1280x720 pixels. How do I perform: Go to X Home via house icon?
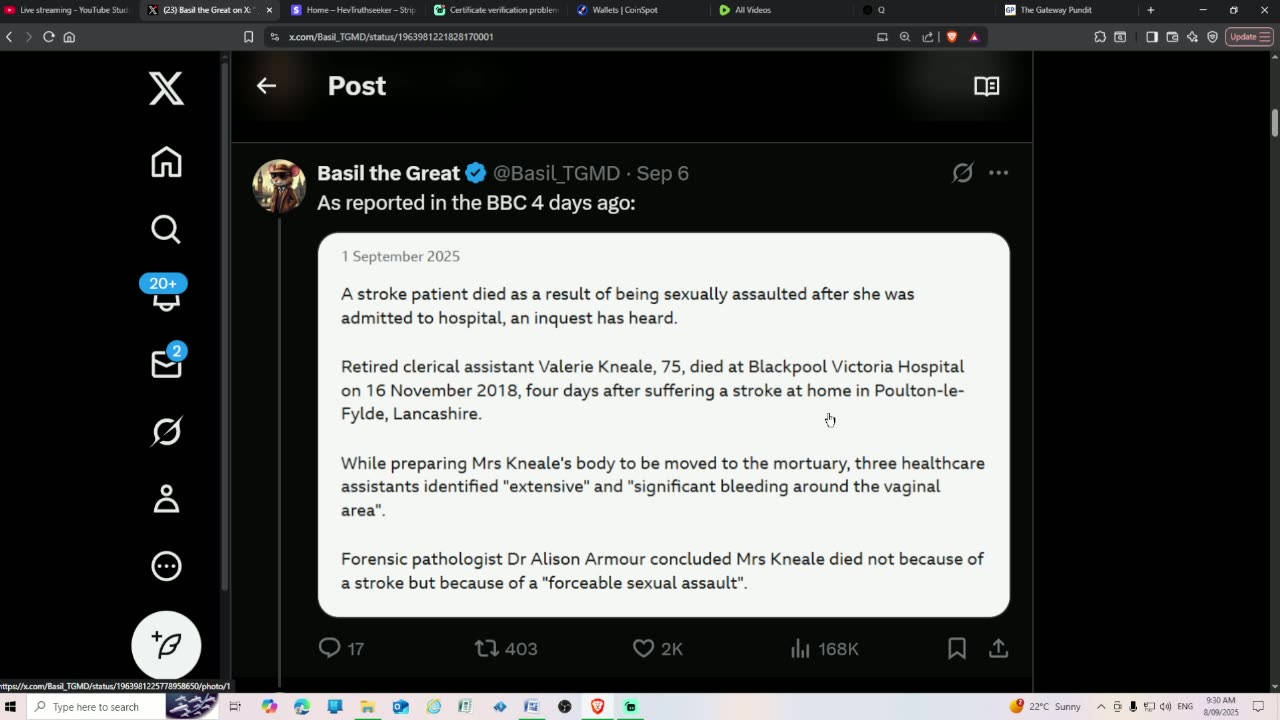click(166, 162)
